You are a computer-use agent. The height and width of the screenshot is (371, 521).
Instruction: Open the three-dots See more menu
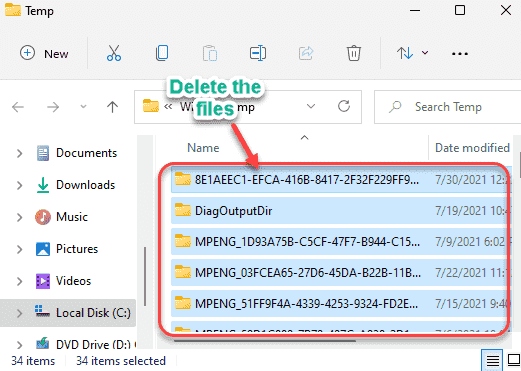(460, 54)
